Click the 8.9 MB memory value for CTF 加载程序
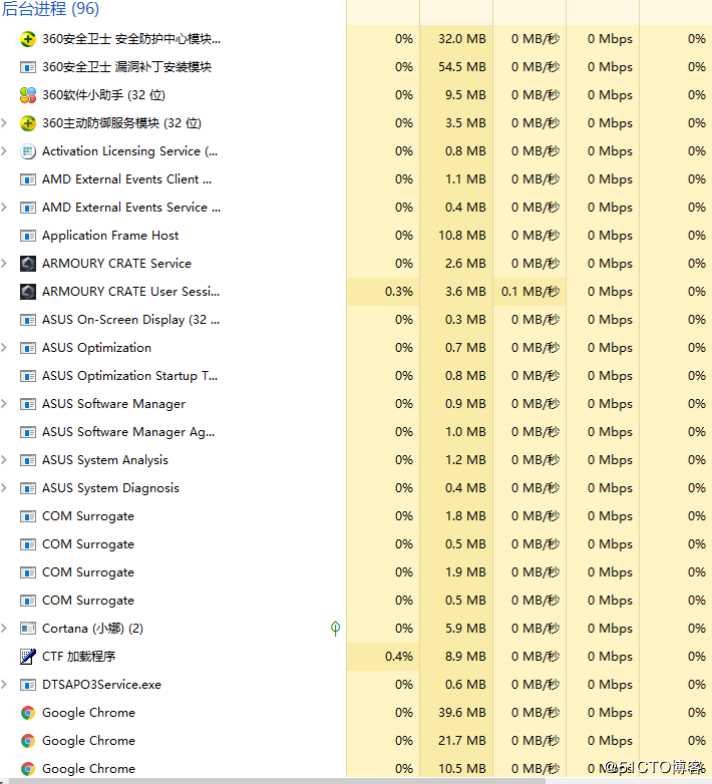Image resolution: width=712 pixels, height=784 pixels. (x=466, y=656)
